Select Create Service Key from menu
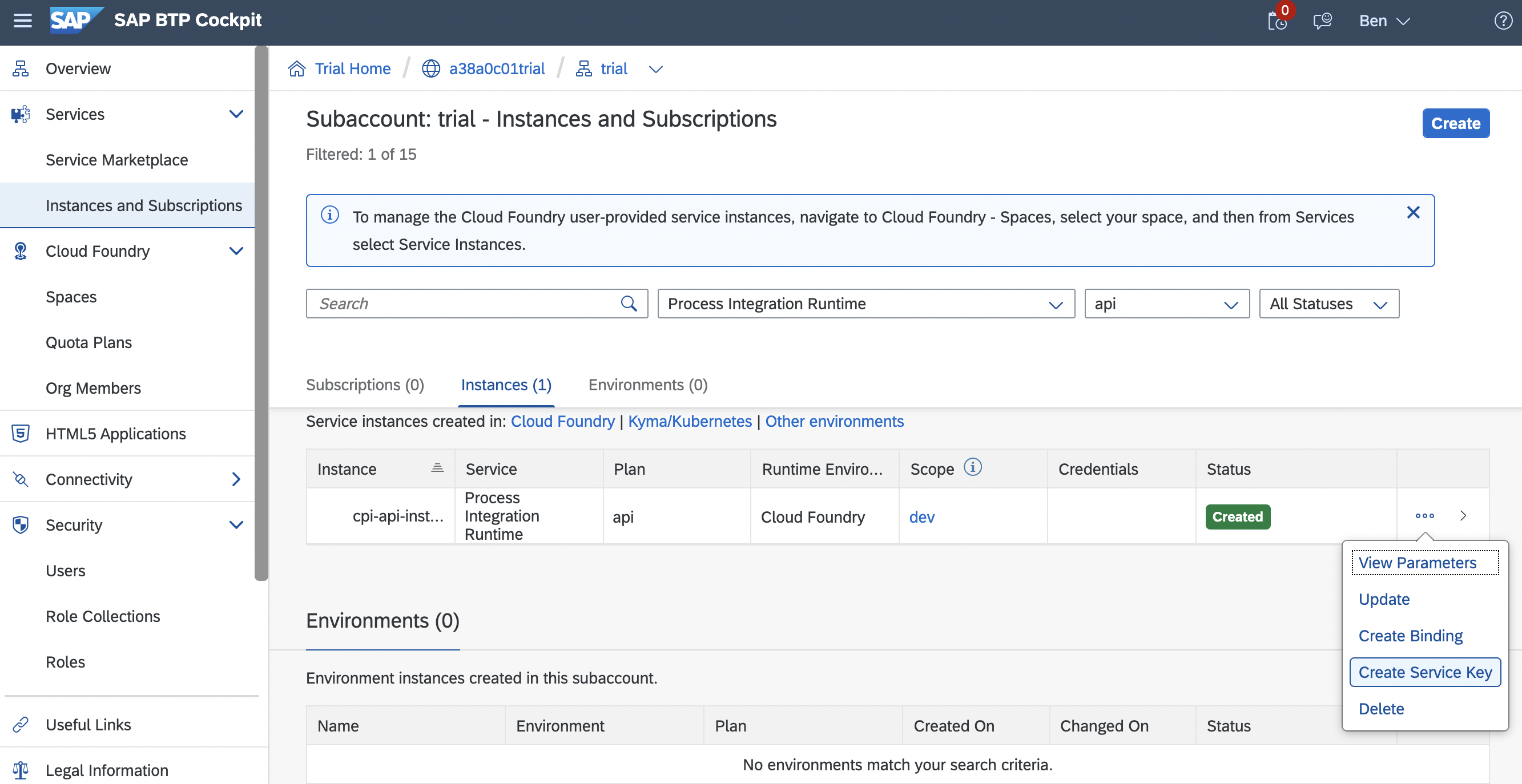 click(1424, 672)
